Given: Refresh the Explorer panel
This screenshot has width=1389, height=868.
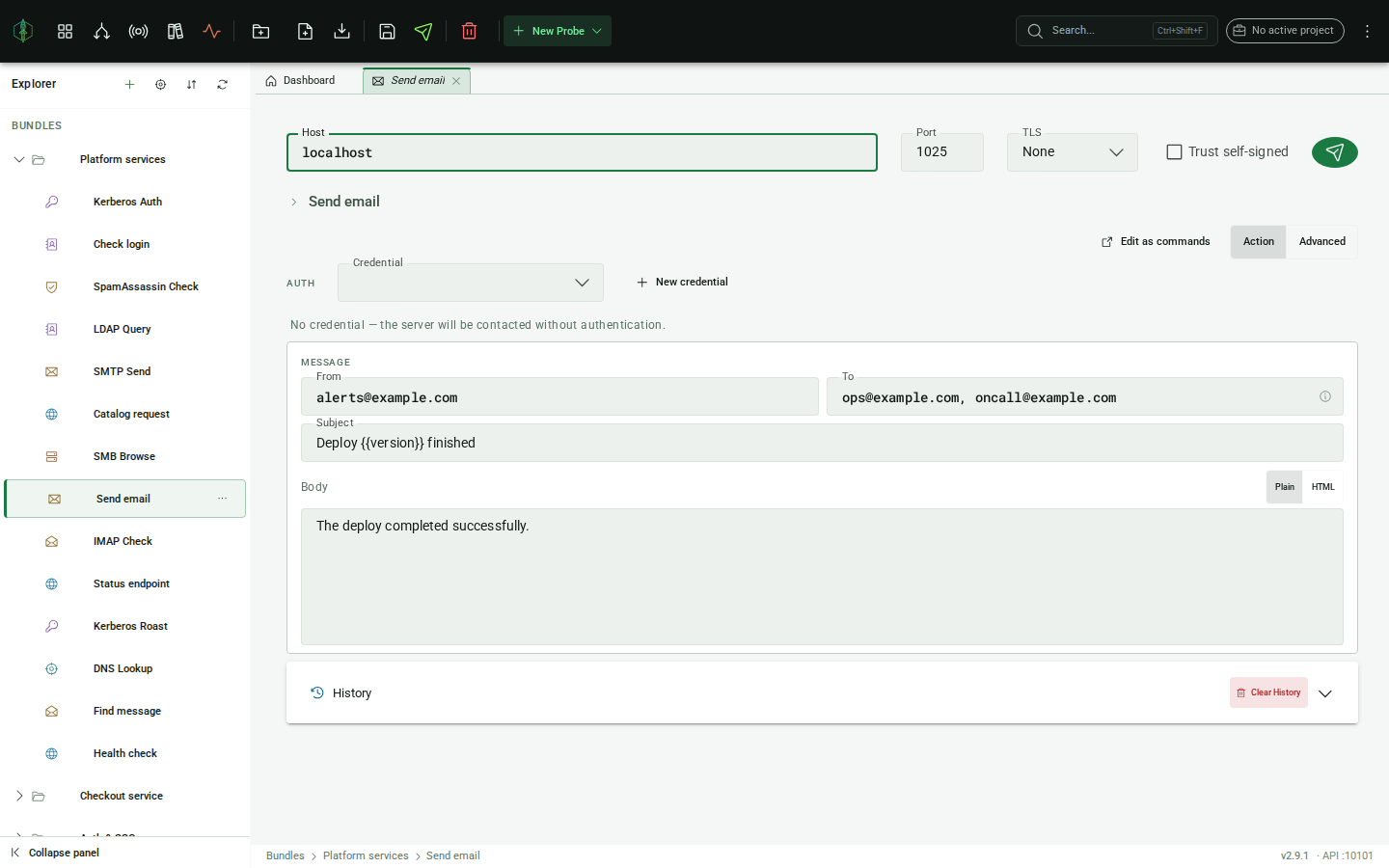Looking at the screenshot, I should [222, 84].
